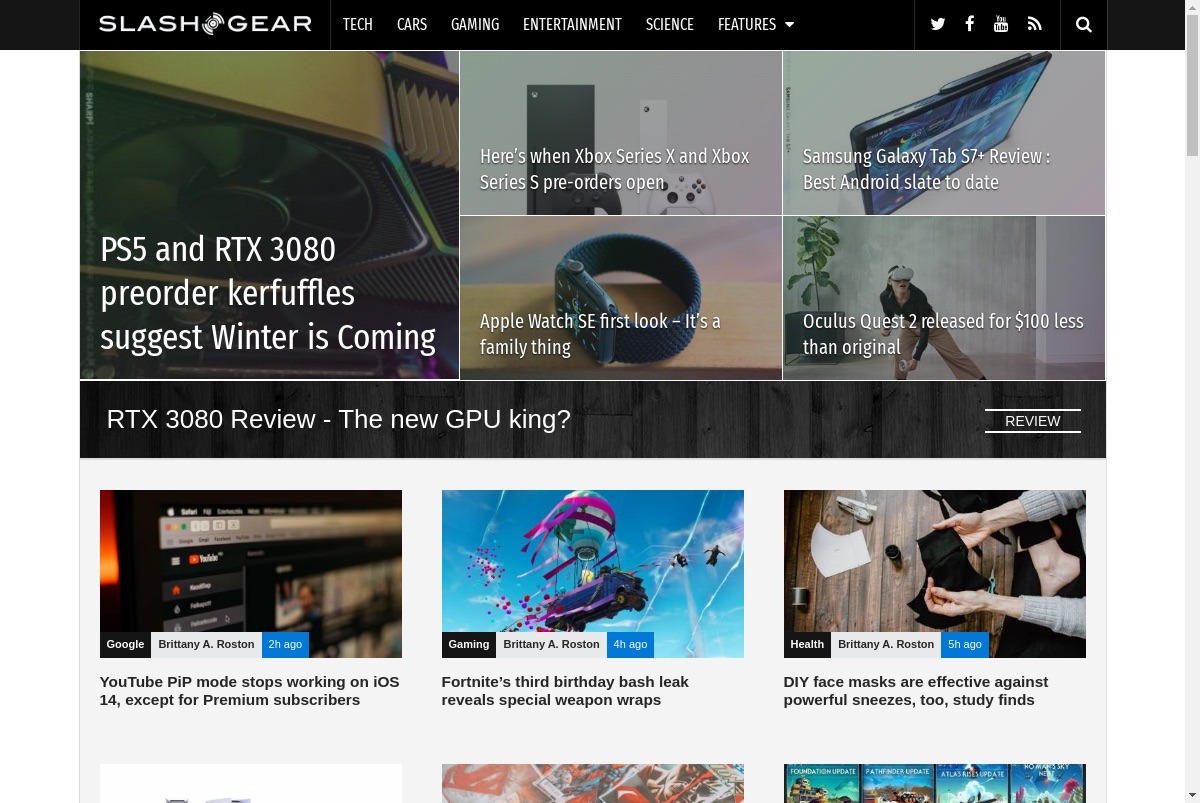Click the Google category tag

pyautogui.click(x=125, y=644)
